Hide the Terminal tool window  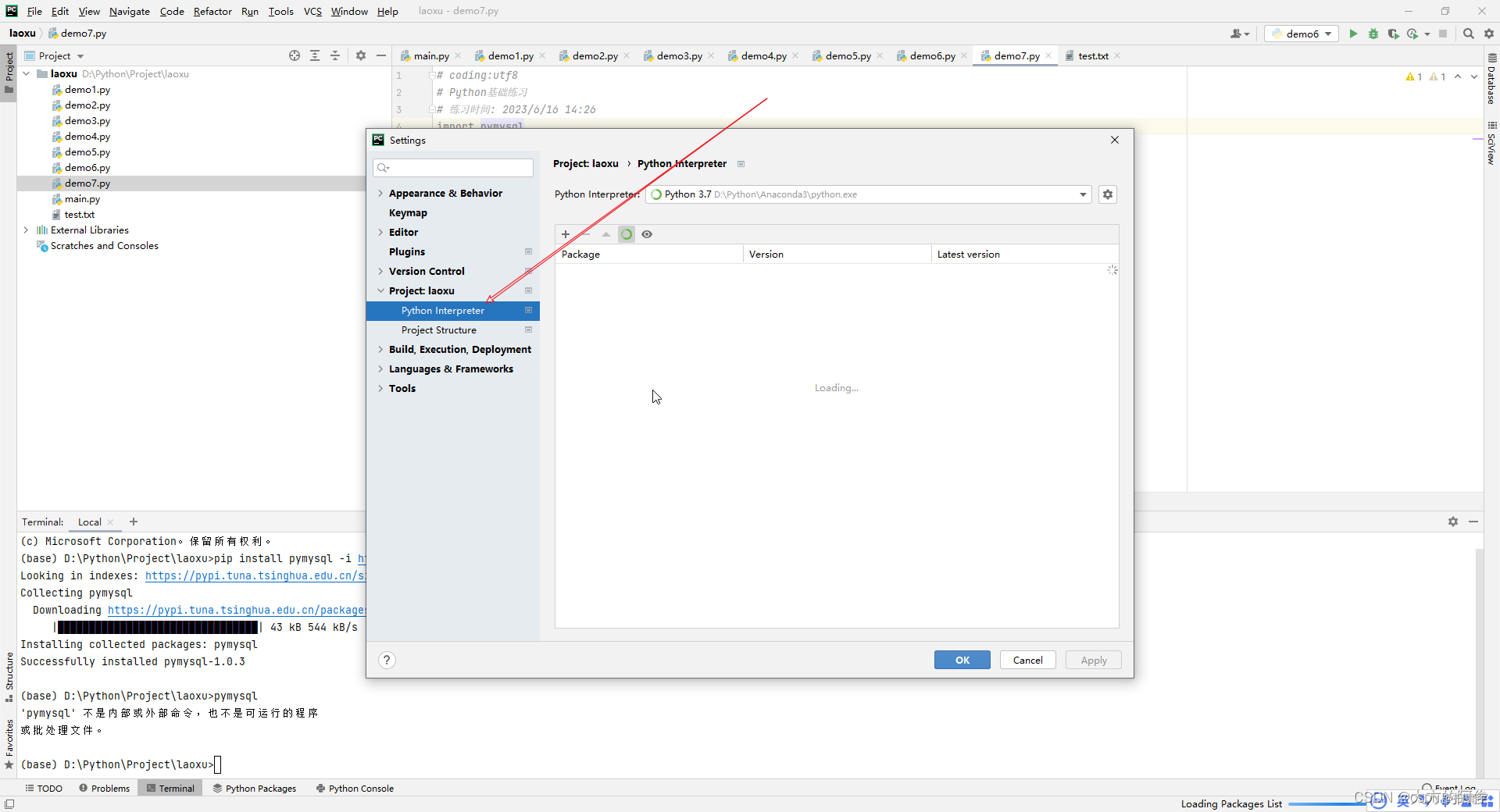pos(1473,522)
